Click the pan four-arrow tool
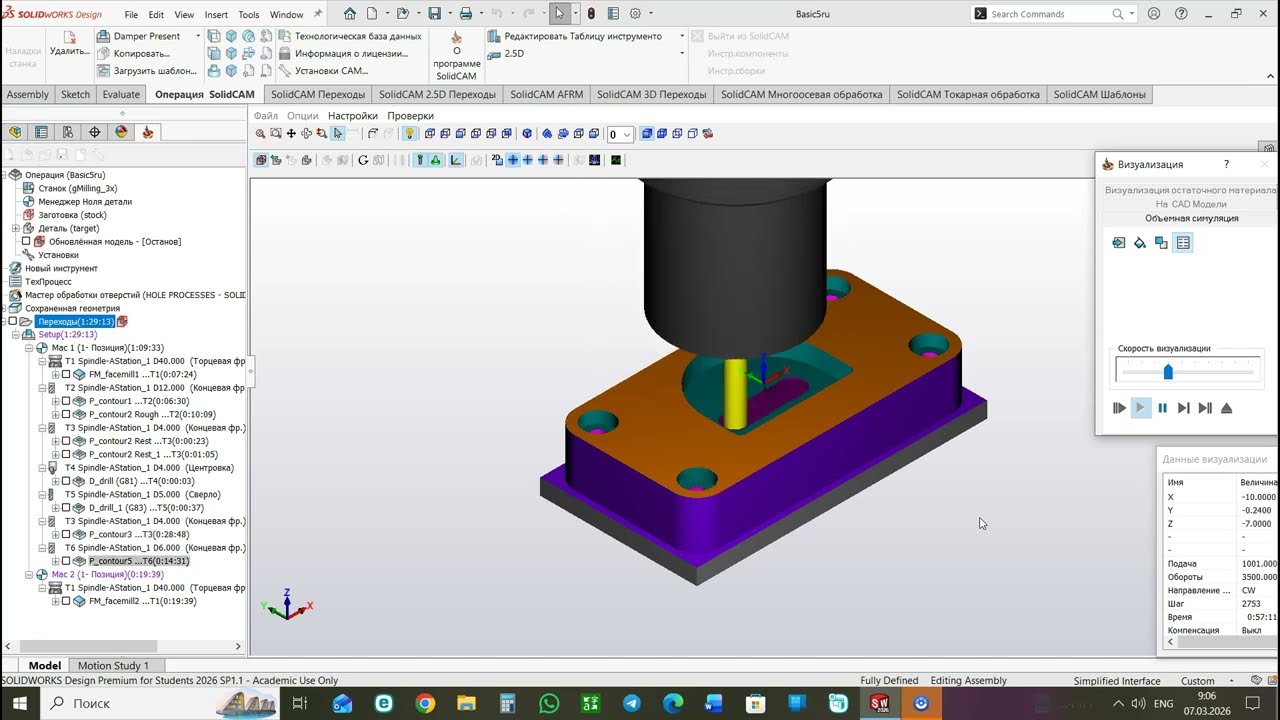 [291, 134]
